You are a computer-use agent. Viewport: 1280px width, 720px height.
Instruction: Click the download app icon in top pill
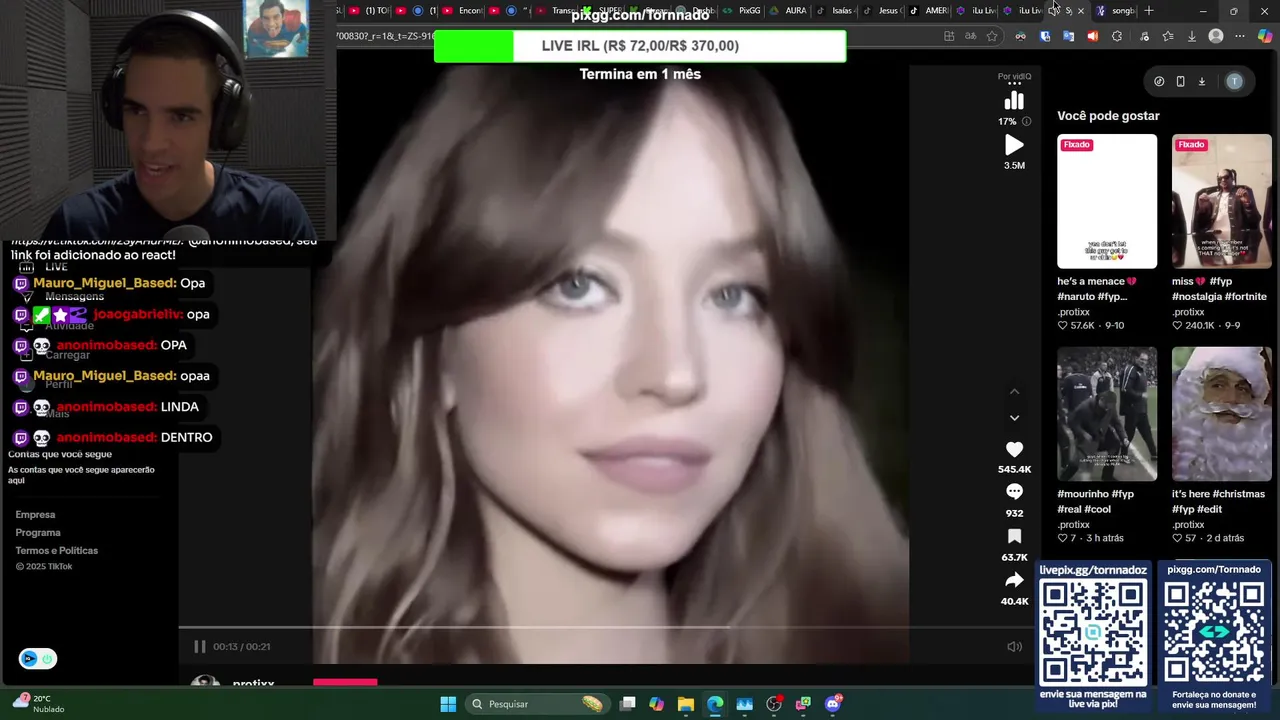point(1202,82)
